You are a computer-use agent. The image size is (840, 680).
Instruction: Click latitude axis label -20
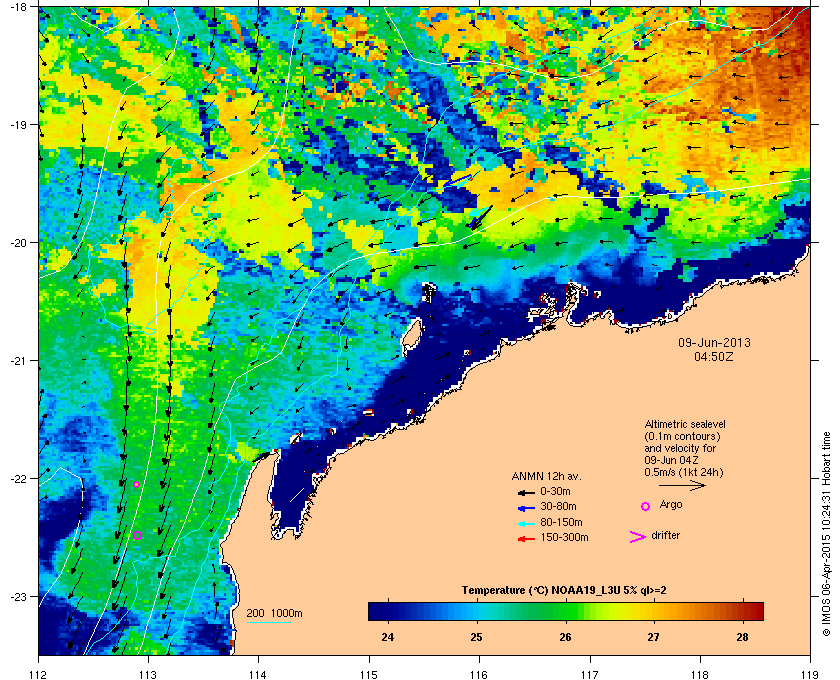(17, 242)
